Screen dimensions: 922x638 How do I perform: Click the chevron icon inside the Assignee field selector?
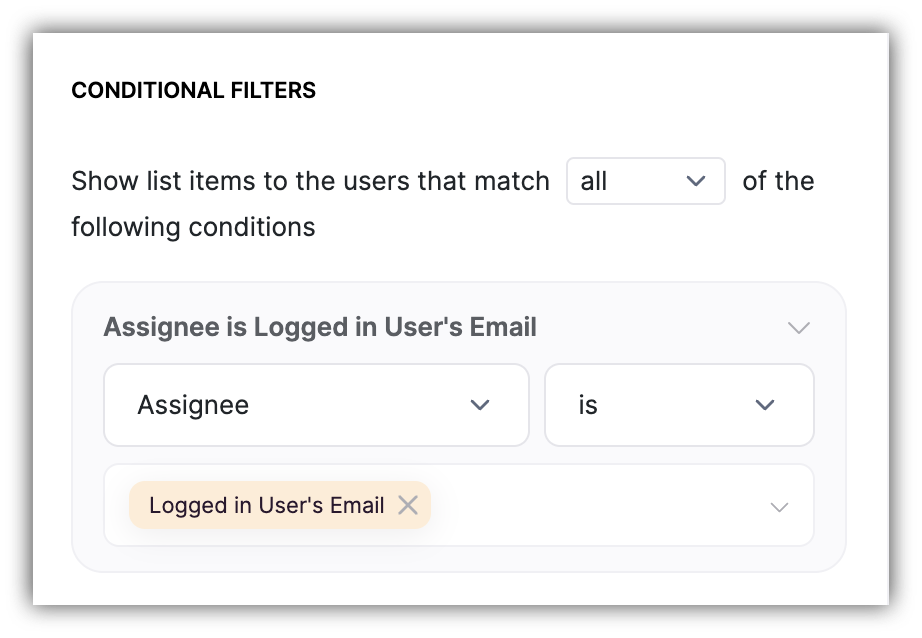481,405
